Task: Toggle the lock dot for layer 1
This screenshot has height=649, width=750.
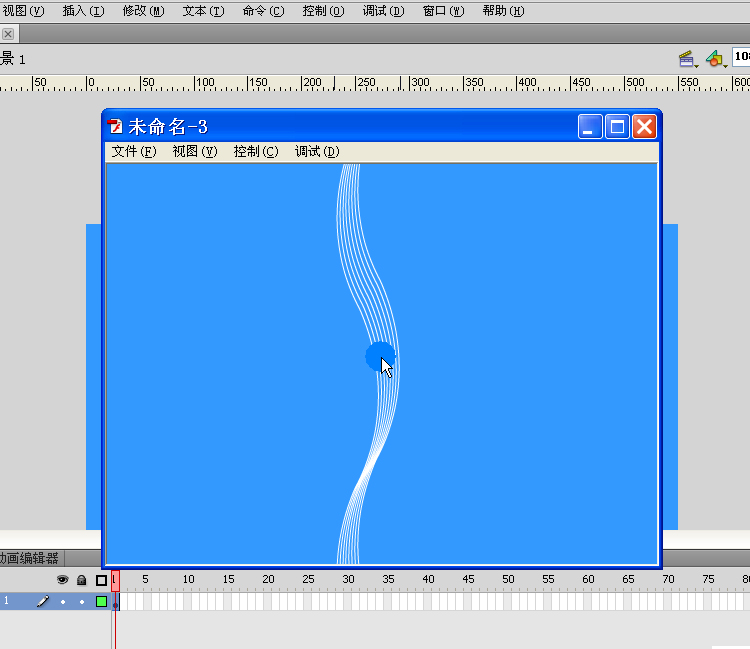Action: click(x=82, y=602)
